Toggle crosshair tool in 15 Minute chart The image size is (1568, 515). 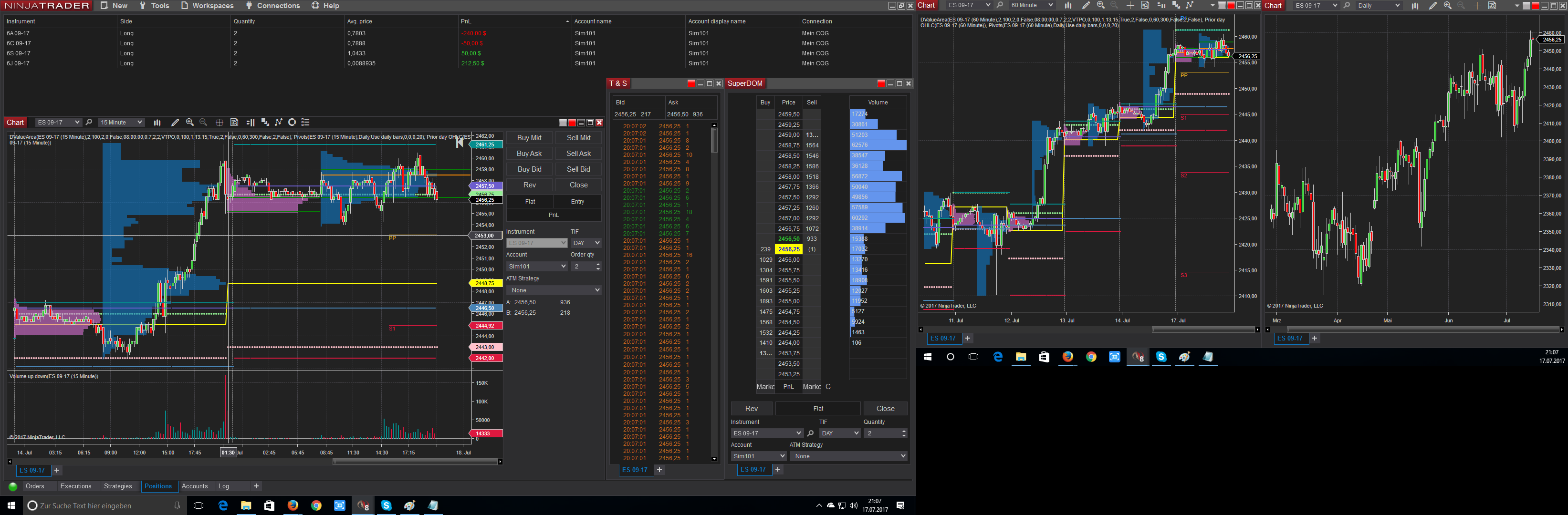pos(219,122)
